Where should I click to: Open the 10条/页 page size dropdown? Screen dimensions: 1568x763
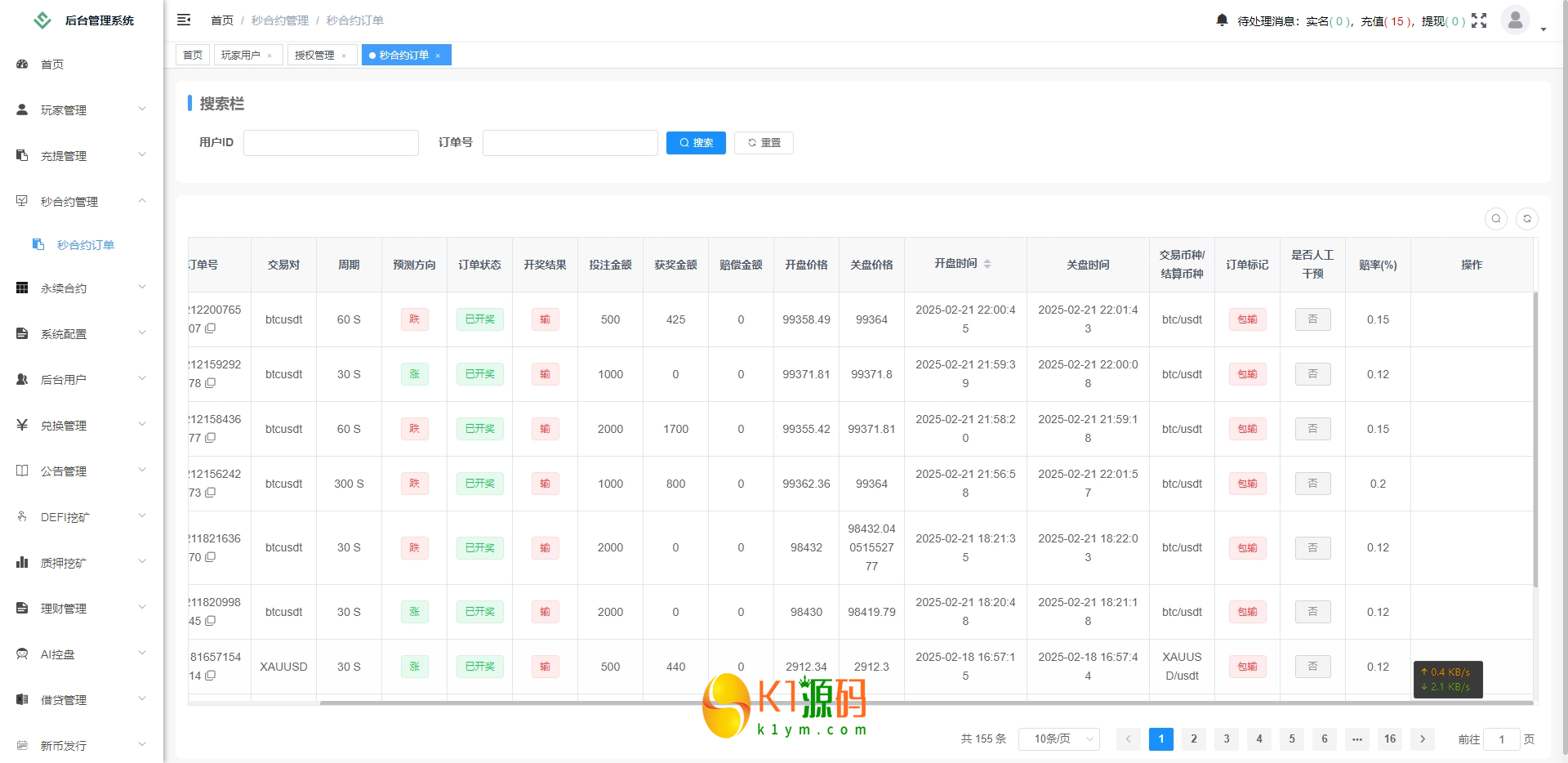tap(1058, 738)
